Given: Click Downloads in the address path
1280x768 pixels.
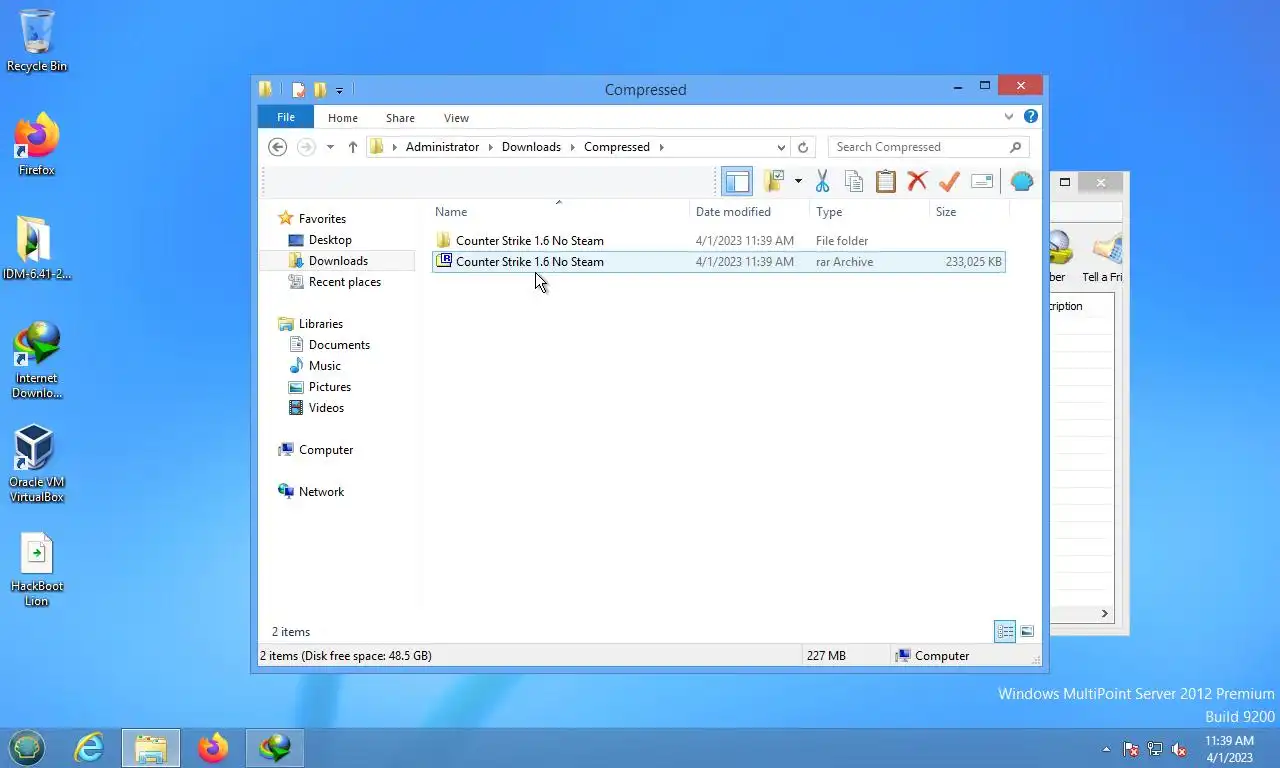Looking at the screenshot, I should [x=531, y=147].
